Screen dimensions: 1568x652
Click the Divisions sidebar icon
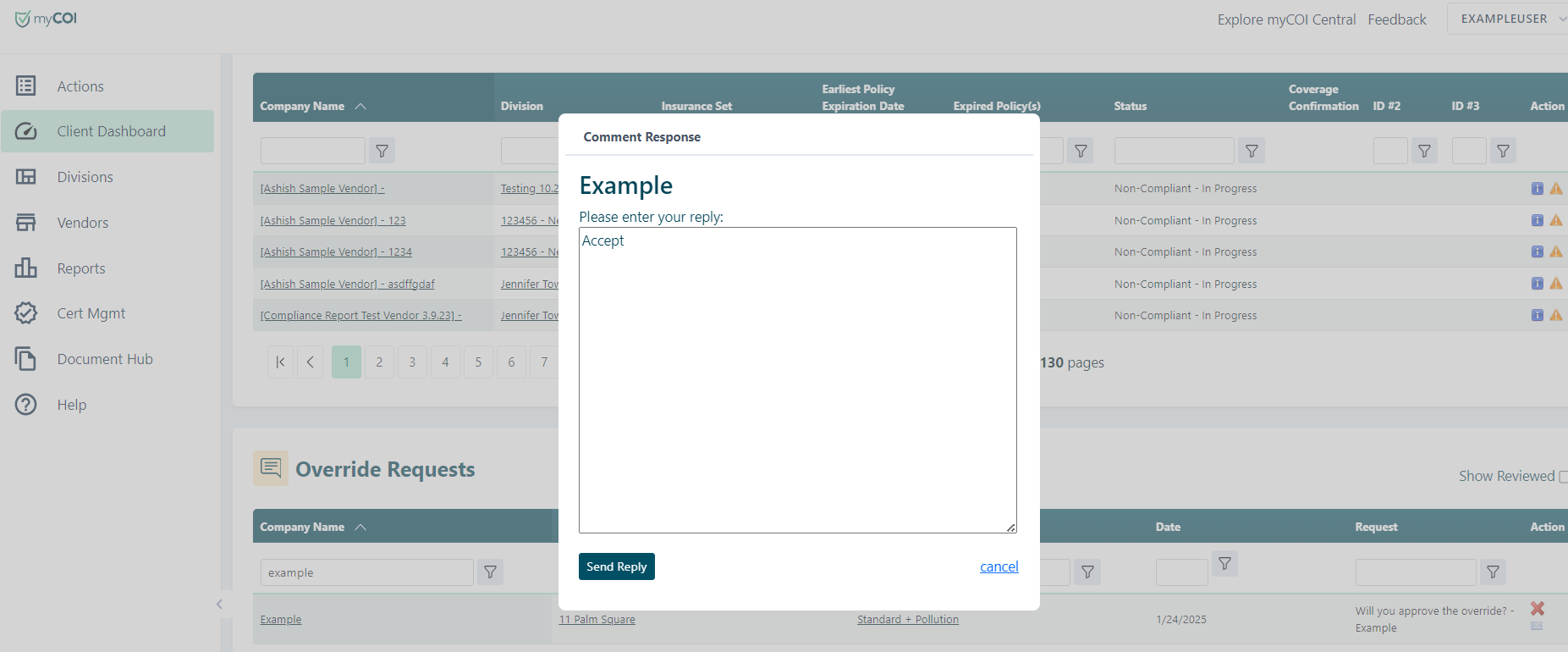pos(26,177)
